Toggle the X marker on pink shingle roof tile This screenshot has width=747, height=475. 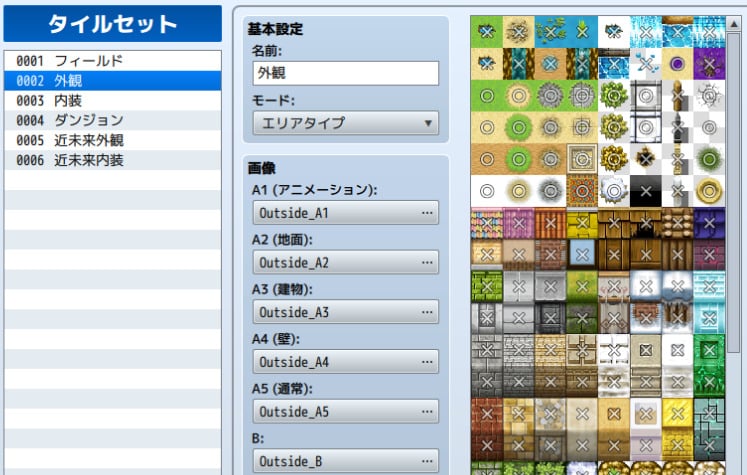(x=518, y=222)
